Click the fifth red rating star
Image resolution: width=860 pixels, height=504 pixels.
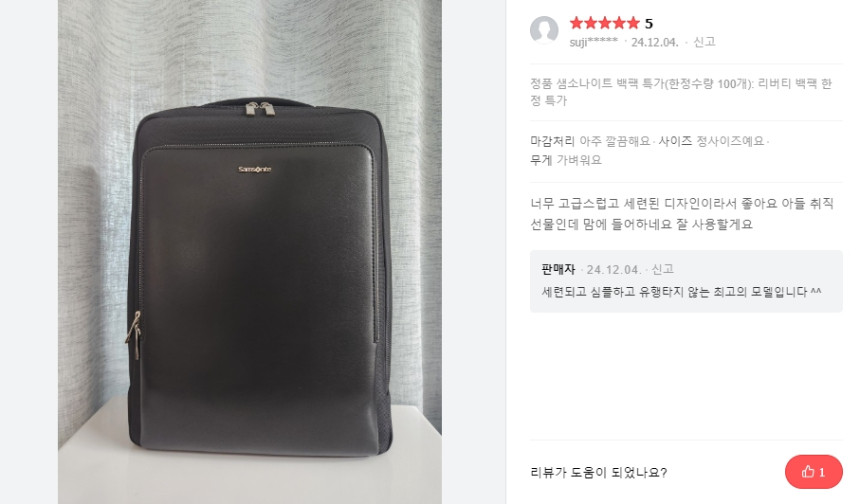(x=633, y=23)
